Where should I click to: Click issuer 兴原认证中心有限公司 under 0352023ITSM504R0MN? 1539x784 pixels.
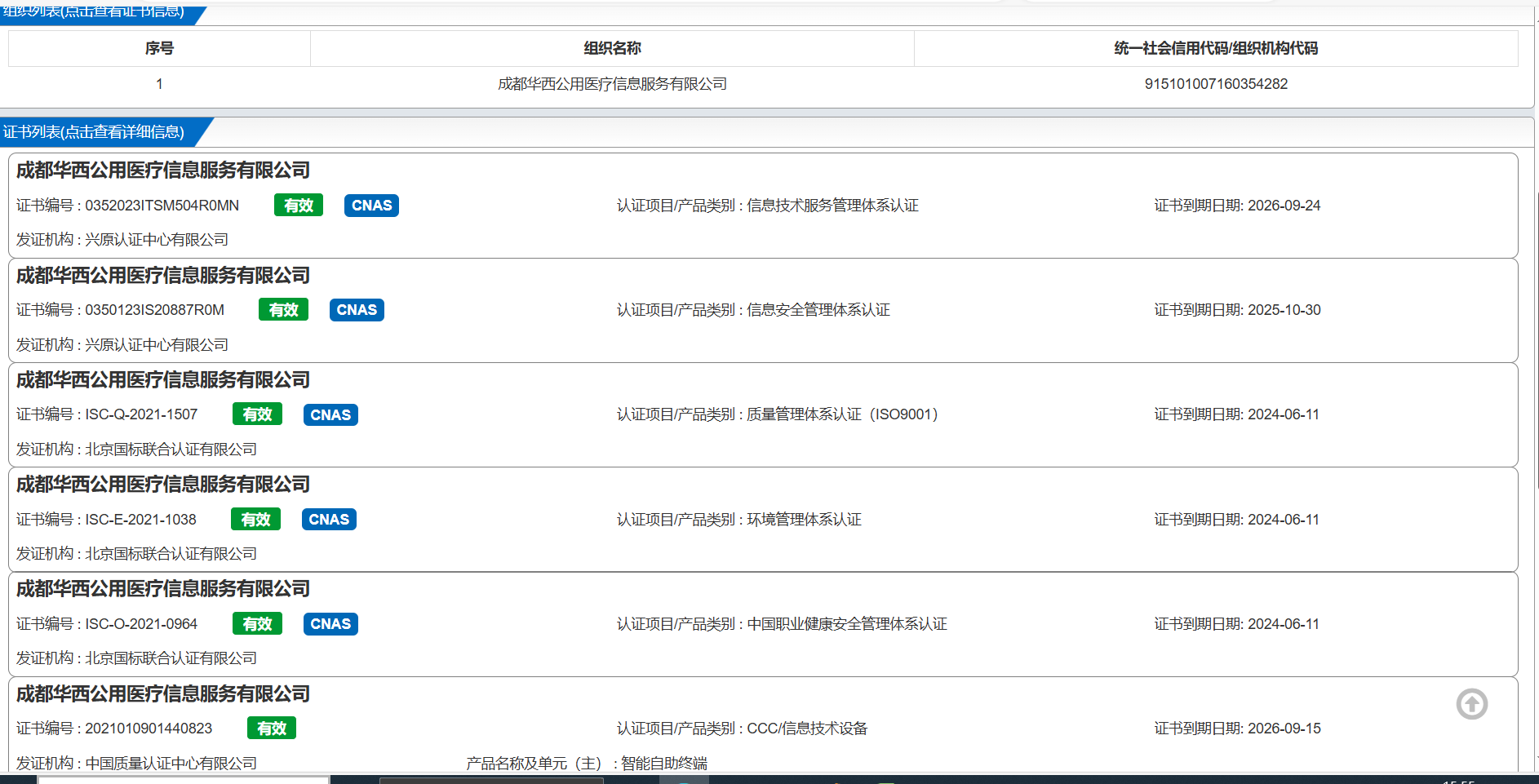point(157,240)
